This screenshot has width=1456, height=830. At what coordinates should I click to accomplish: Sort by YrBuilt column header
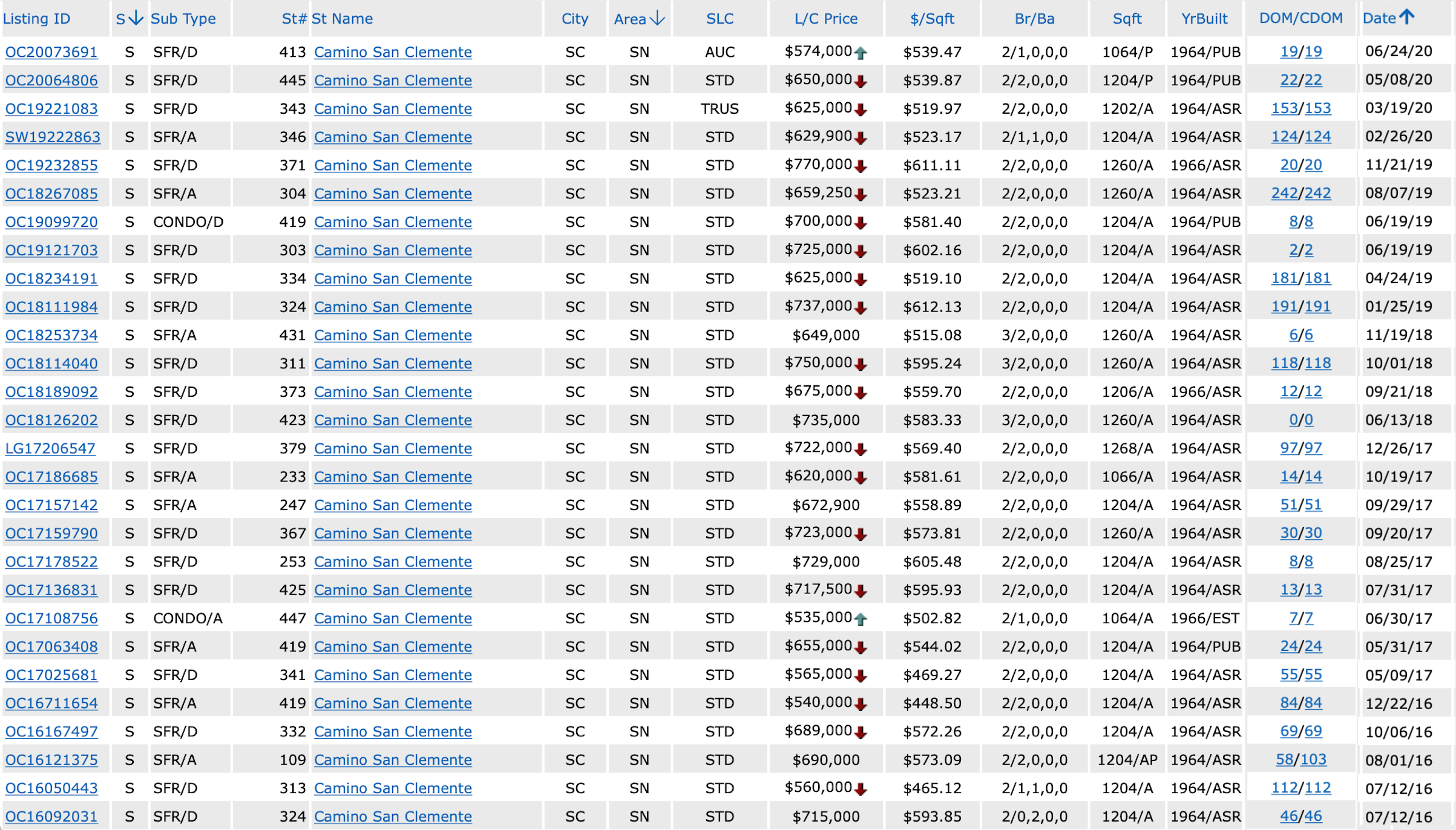click(1204, 19)
